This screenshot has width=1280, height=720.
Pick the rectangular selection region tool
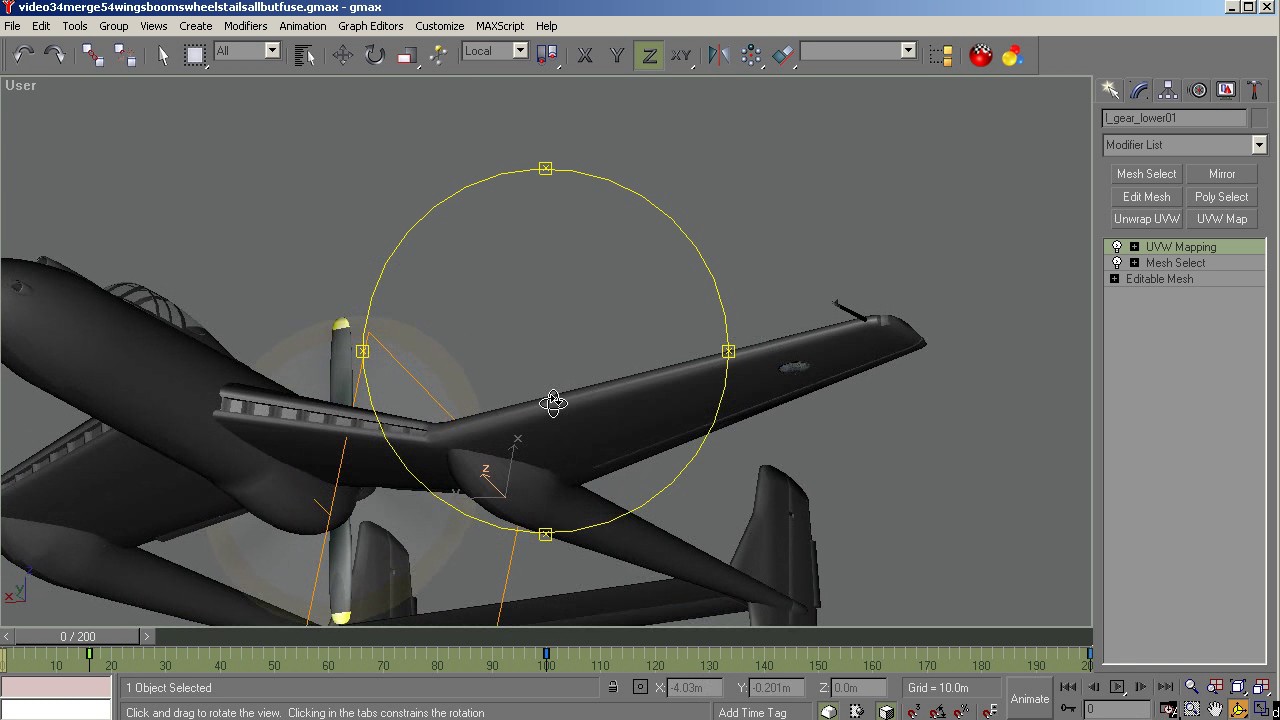(195, 55)
